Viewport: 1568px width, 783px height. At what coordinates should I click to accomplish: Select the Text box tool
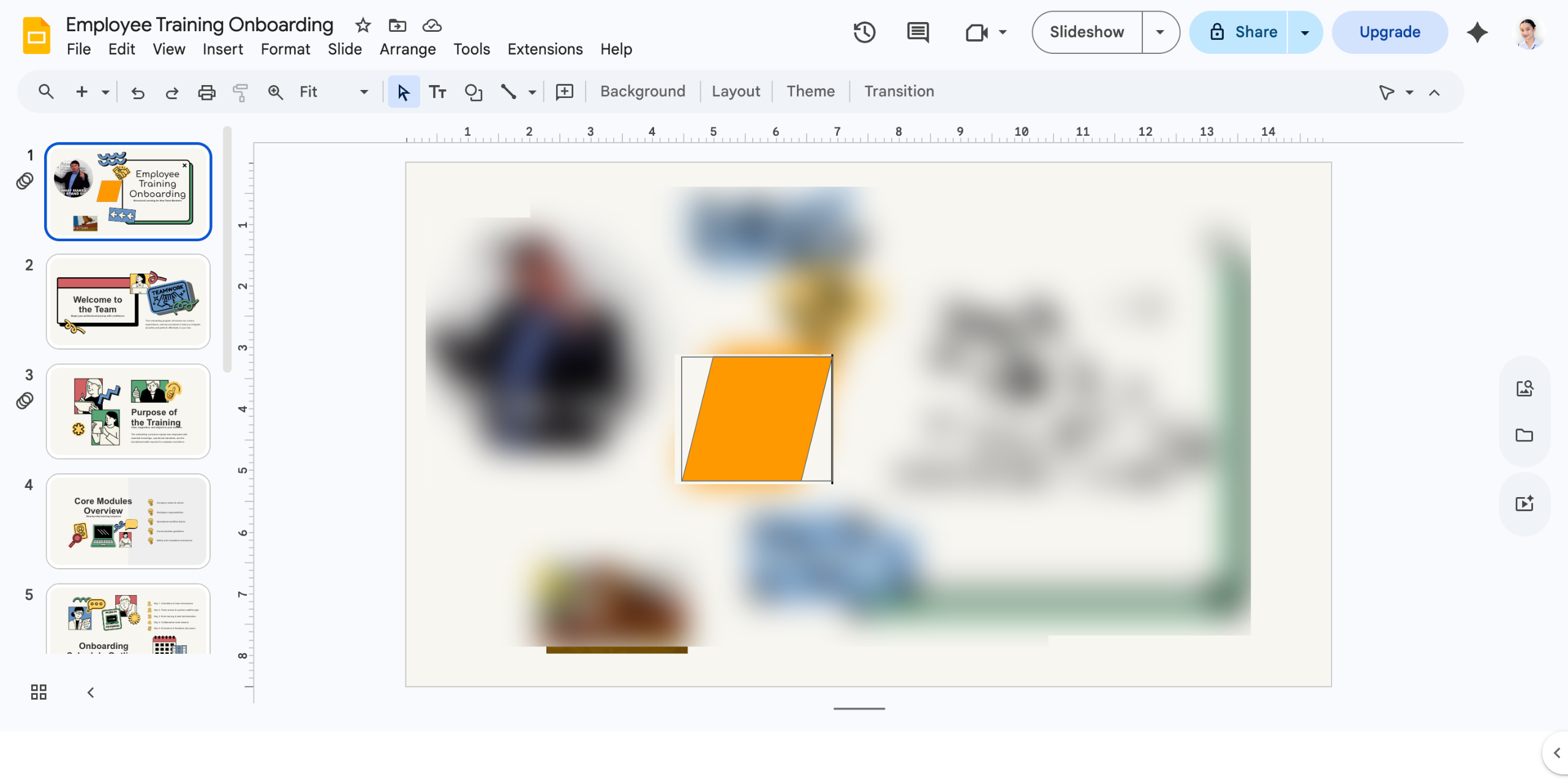(437, 92)
